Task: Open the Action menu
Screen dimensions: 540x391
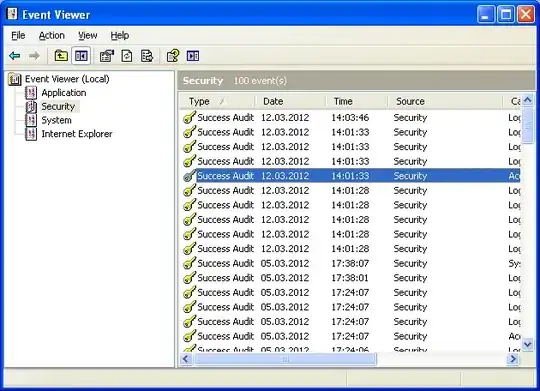Action: pos(52,35)
